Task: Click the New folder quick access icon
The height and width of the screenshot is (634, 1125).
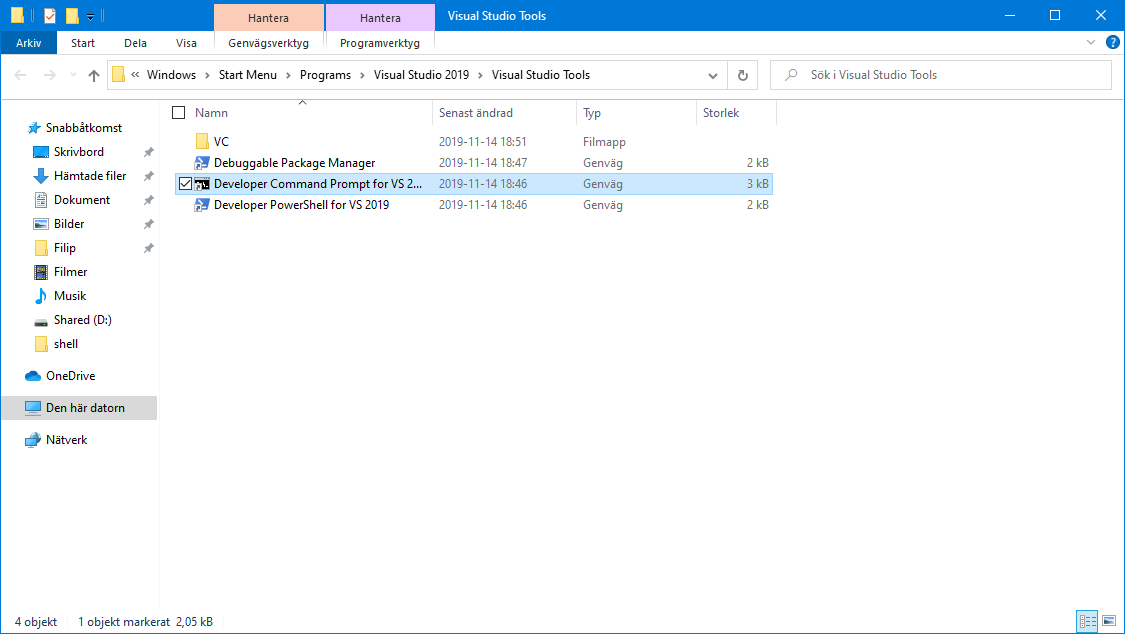Action: tap(72, 15)
